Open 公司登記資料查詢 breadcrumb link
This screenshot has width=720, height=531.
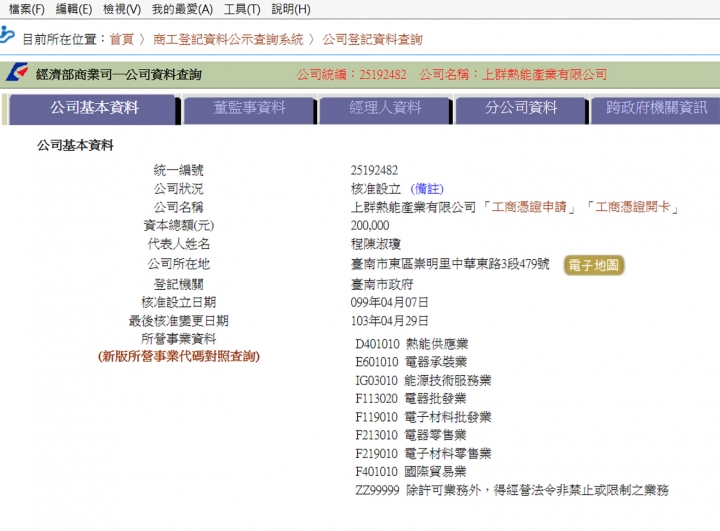372,40
